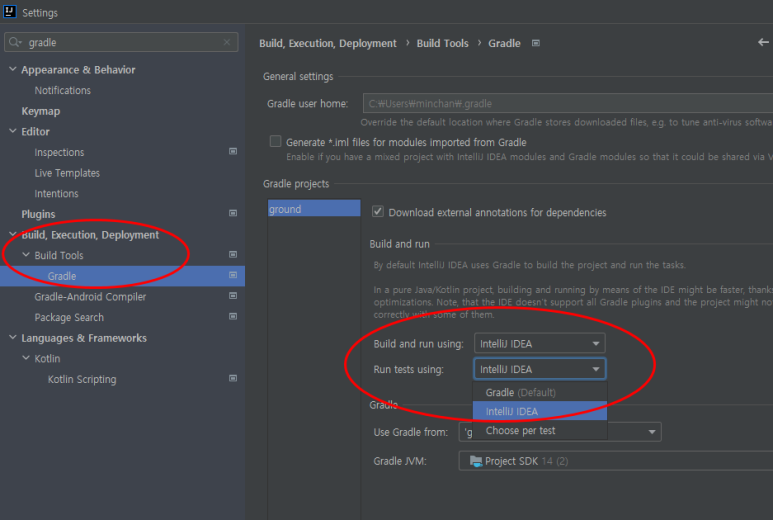Click project settings icon beside Kotlin Scripting
The image size is (773, 520).
(x=233, y=379)
